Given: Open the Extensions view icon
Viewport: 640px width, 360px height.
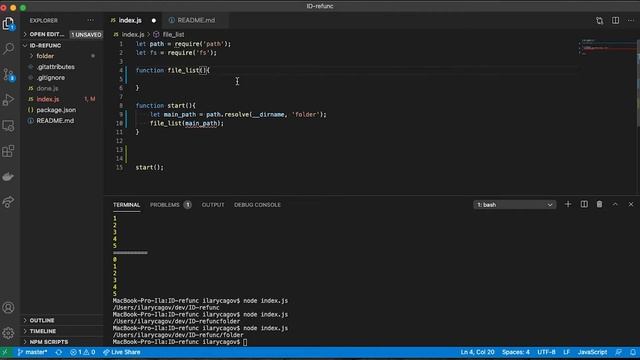Looking at the screenshot, I should coord(9,151).
